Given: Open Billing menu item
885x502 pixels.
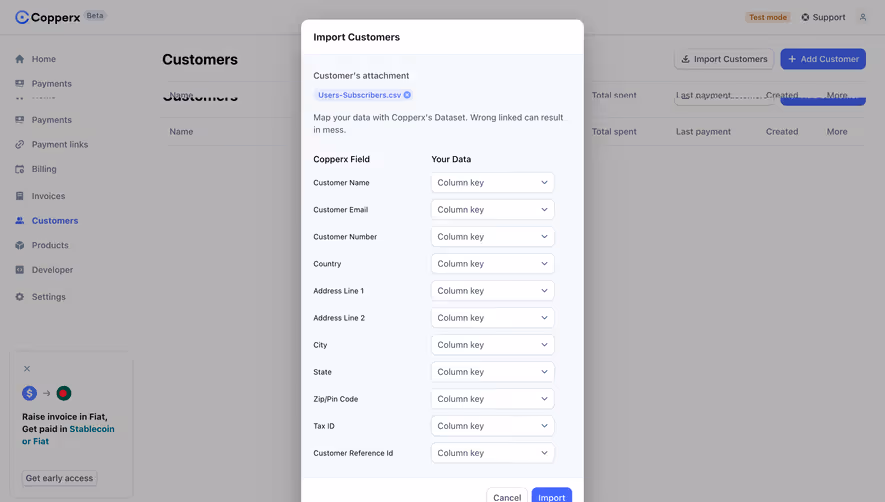Looking at the screenshot, I should [44, 169].
